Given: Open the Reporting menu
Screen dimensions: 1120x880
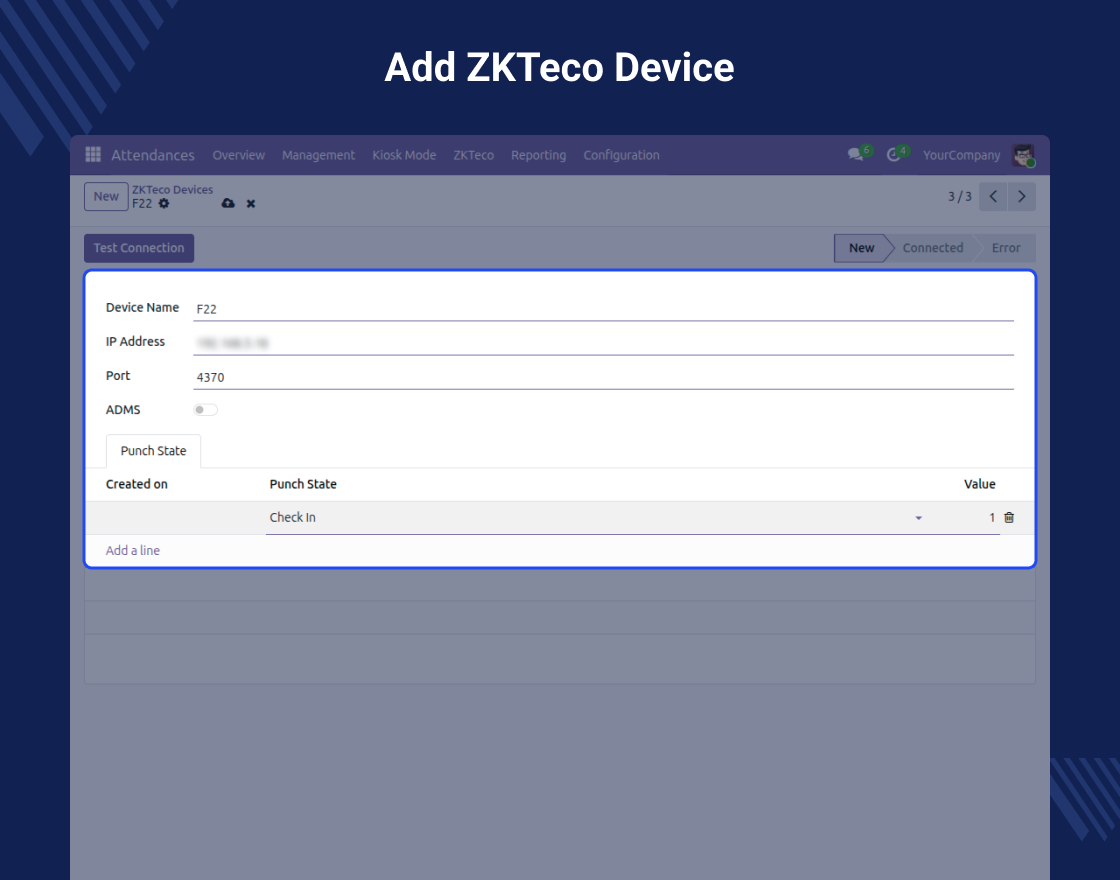Looking at the screenshot, I should pos(539,155).
